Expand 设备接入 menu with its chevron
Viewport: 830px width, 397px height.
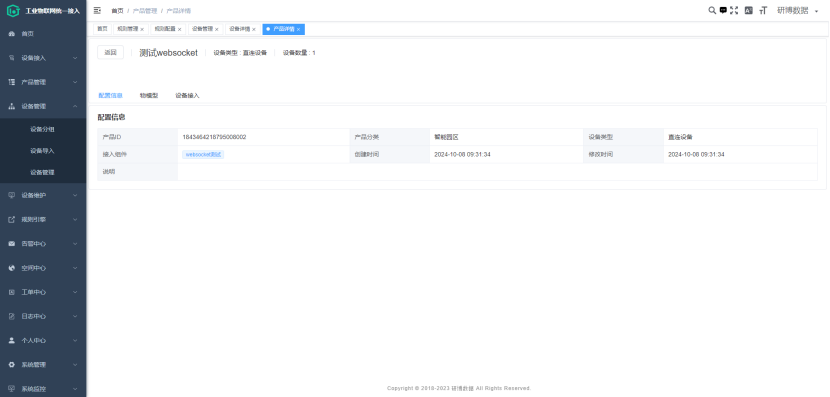[75, 58]
